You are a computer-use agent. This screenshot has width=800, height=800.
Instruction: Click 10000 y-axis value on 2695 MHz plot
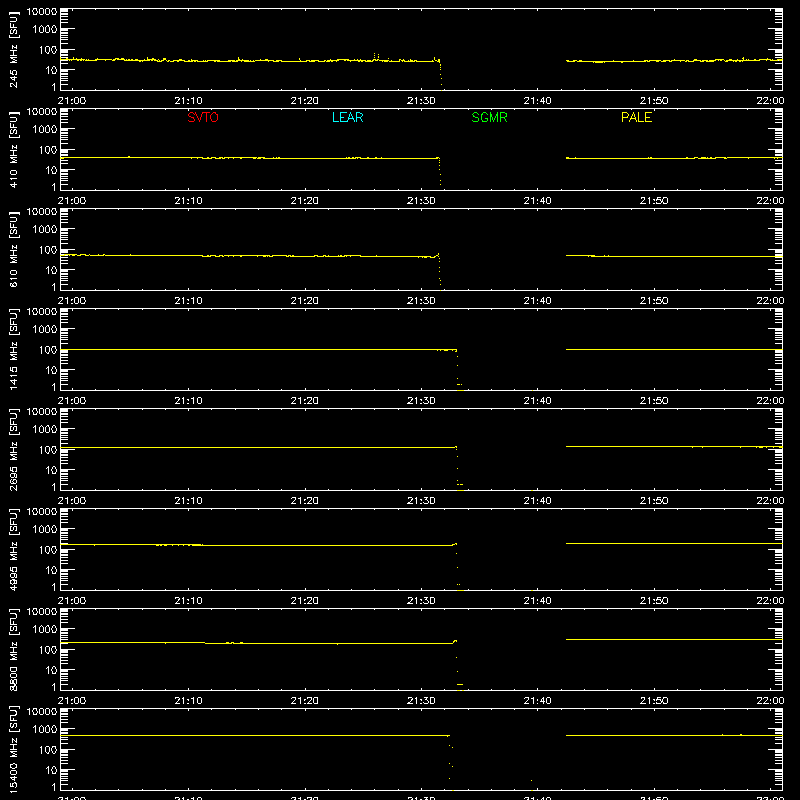(x=42, y=412)
